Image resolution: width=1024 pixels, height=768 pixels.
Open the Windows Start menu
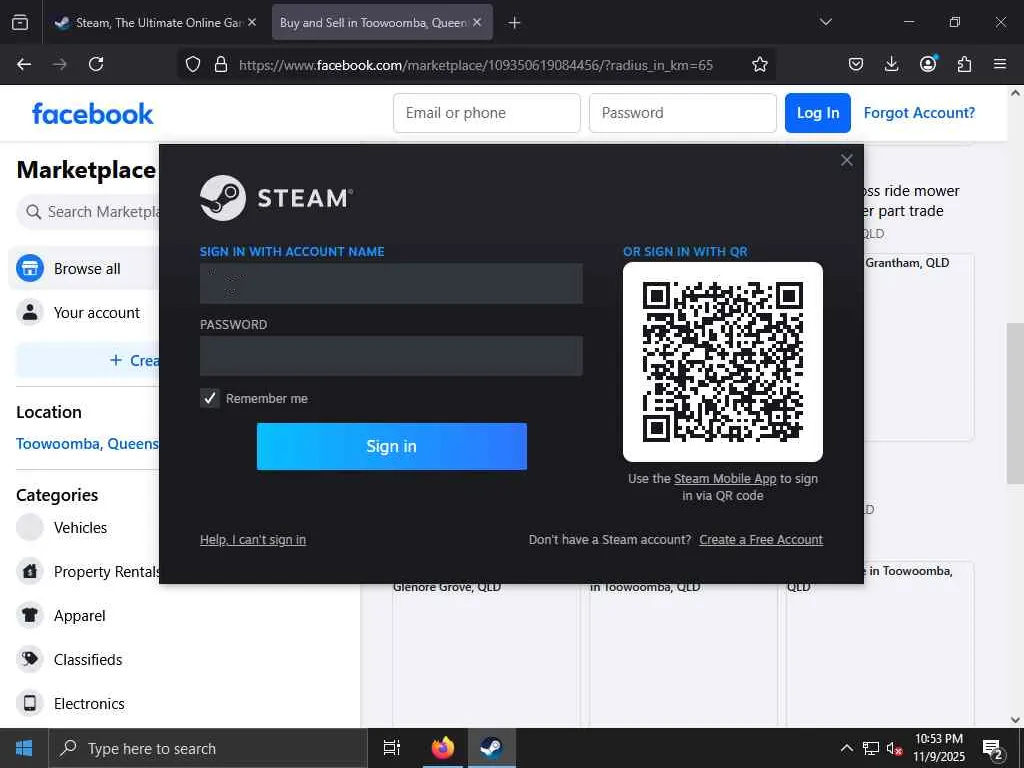click(24, 748)
